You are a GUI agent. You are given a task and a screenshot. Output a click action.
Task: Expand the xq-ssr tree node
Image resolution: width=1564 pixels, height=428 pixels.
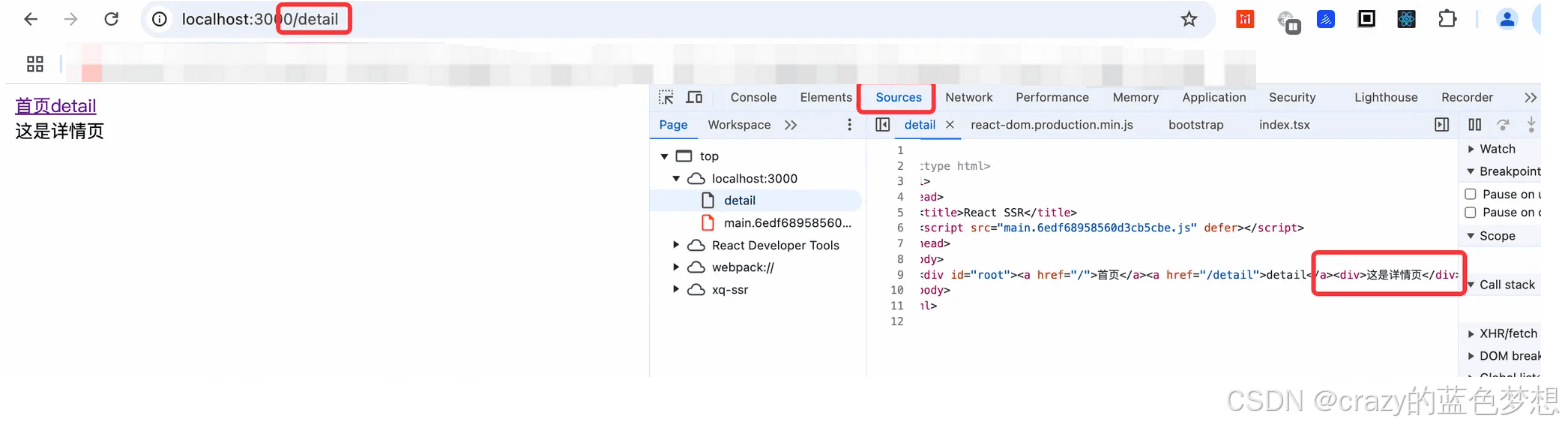click(x=676, y=290)
